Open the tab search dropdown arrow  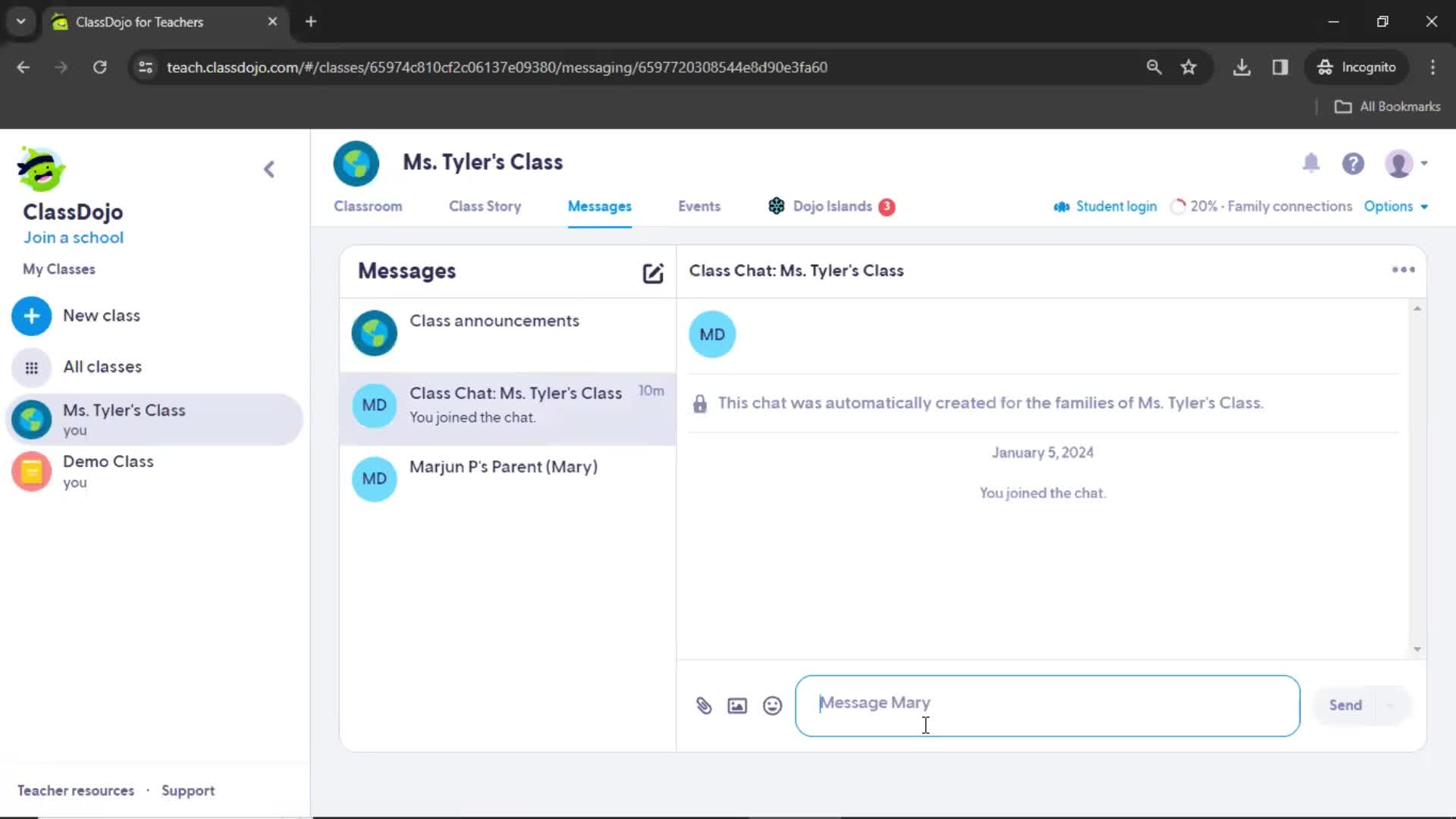[x=20, y=22]
